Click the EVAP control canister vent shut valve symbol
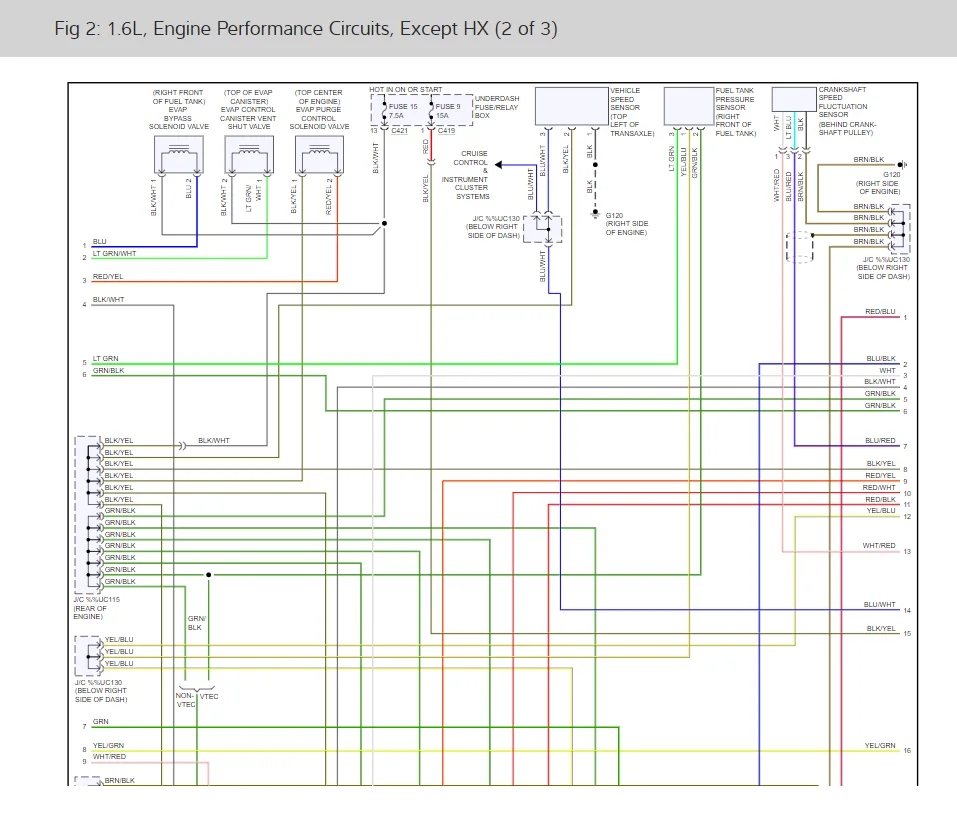The image size is (957, 821). 249,155
